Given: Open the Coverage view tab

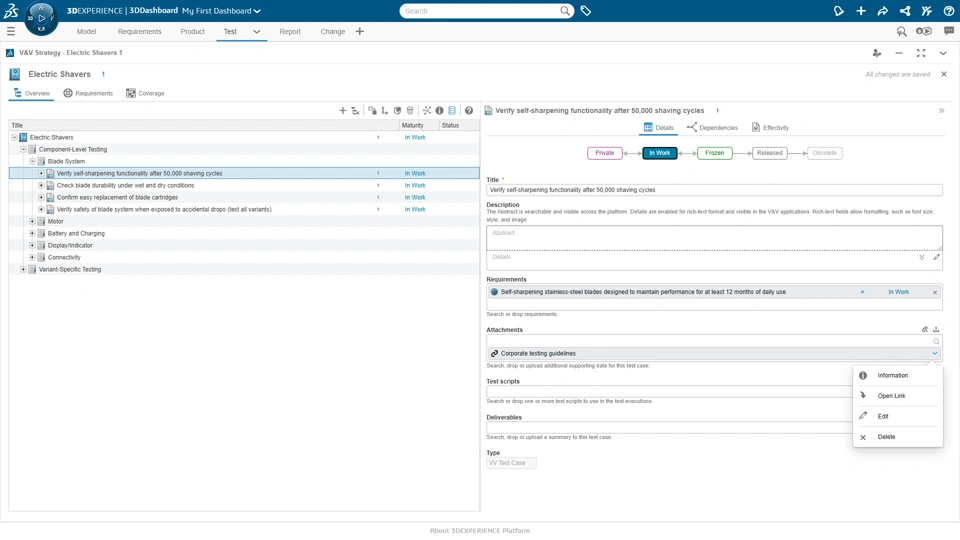Looking at the screenshot, I should pos(145,93).
